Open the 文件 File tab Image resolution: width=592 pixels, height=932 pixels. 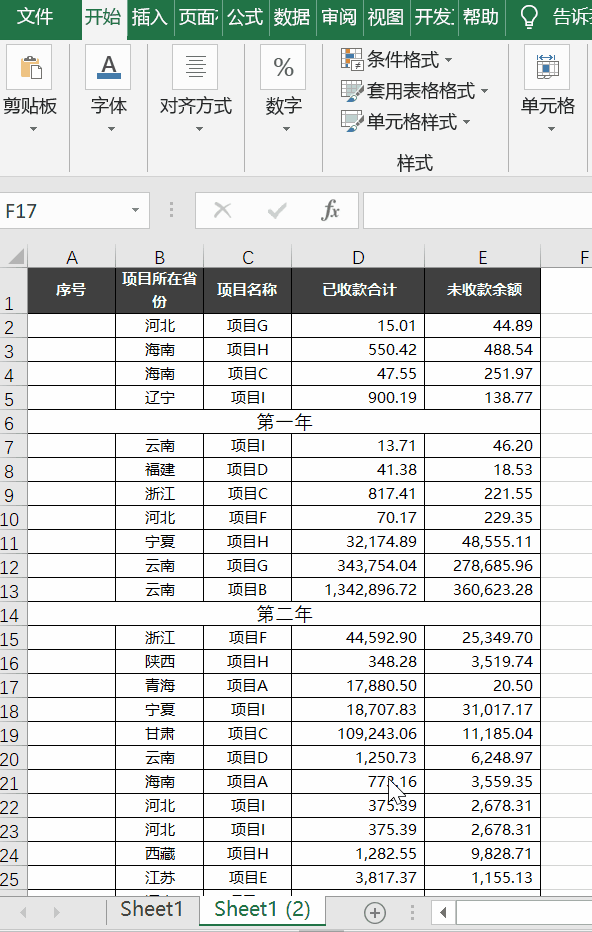tap(34, 17)
